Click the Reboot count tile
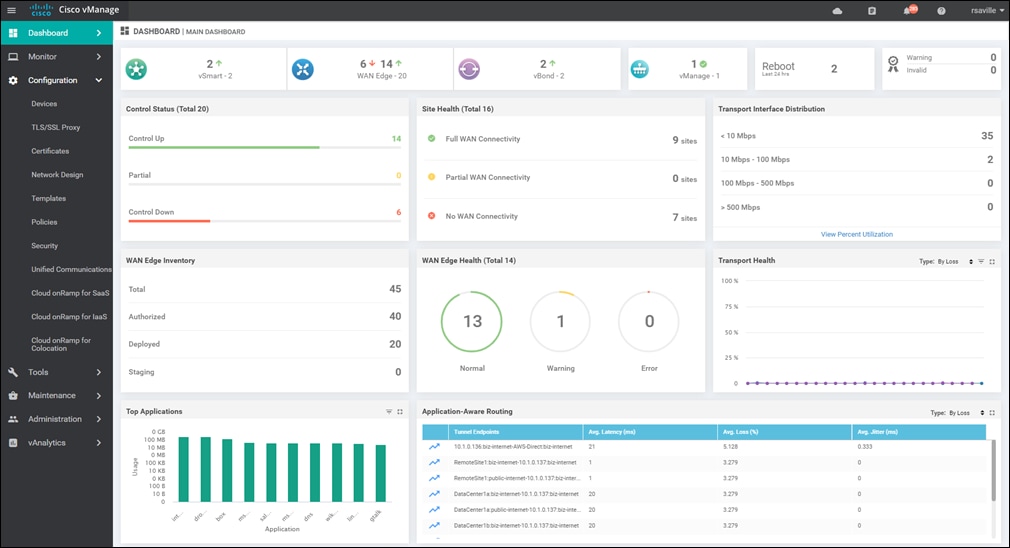The width and height of the screenshot is (1010, 548). pos(814,68)
